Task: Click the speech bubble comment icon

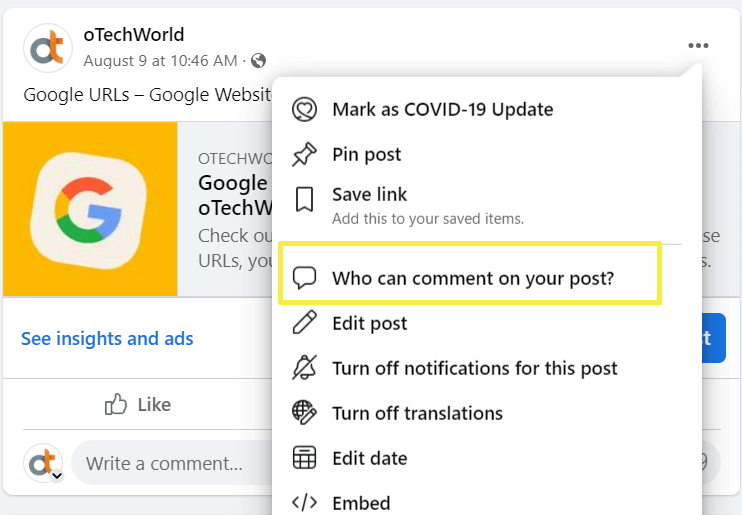Action: pos(304,278)
